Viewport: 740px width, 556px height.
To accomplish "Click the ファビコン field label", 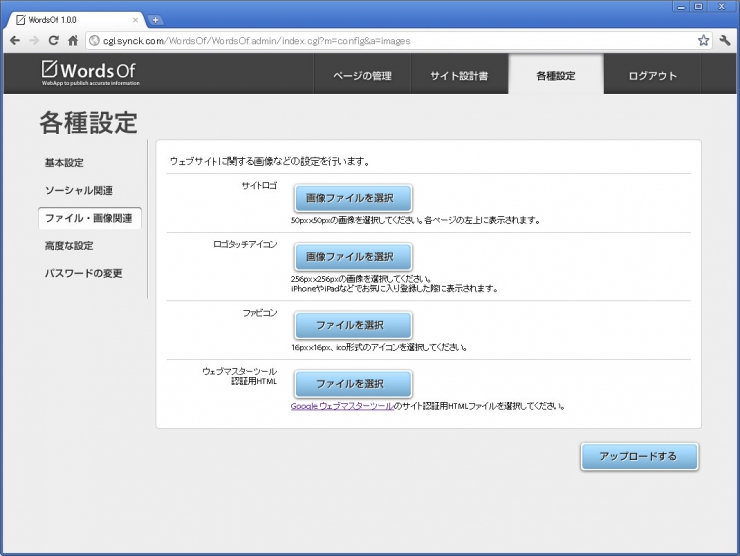I will [260, 313].
